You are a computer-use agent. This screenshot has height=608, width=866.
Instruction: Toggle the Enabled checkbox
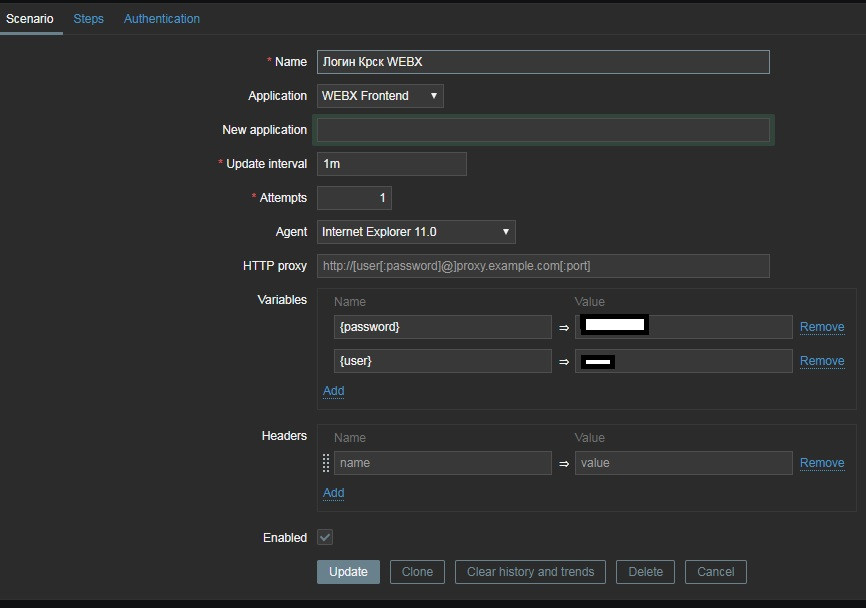click(x=325, y=537)
